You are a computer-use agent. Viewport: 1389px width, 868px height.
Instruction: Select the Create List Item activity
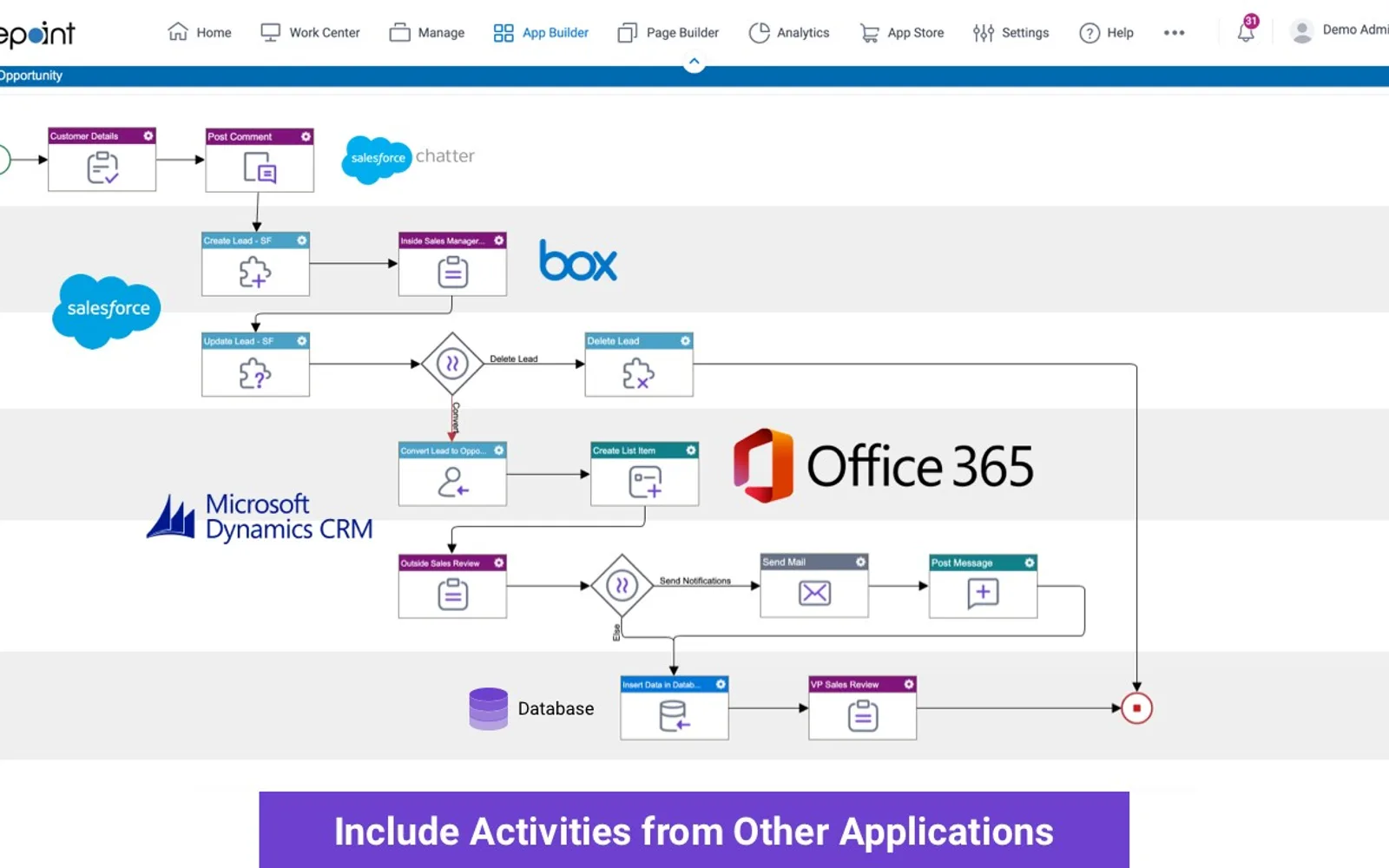point(645,474)
